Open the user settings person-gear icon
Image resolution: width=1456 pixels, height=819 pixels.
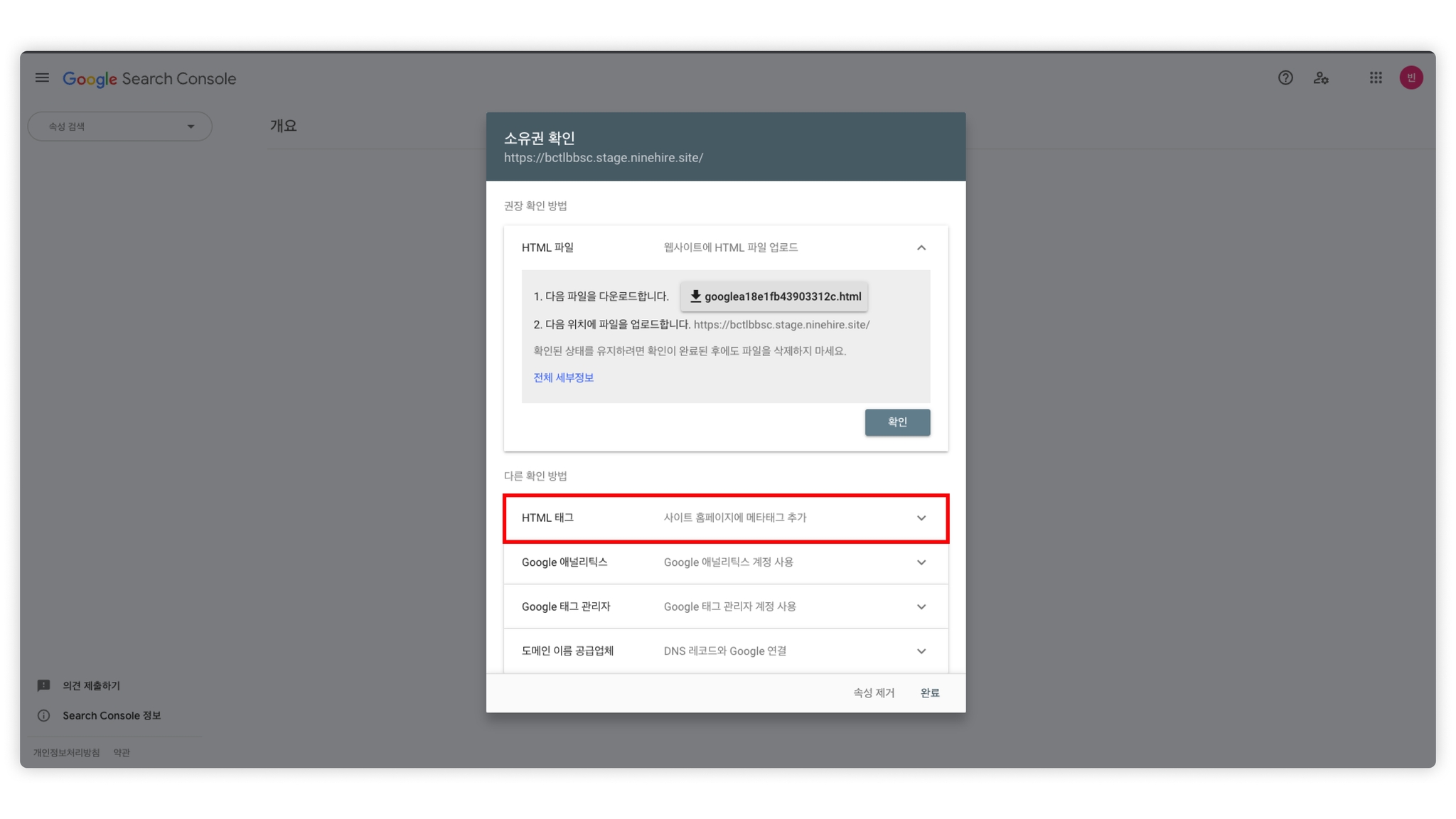pyautogui.click(x=1321, y=77)
